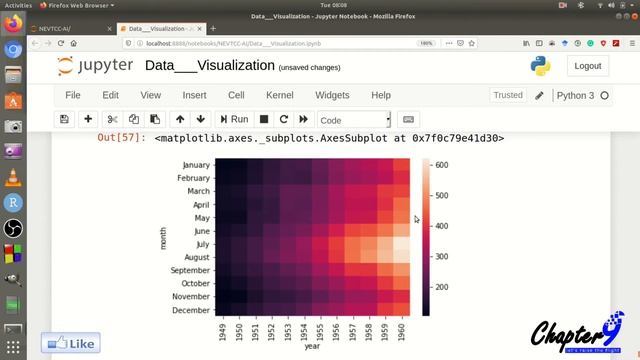
Task: Copy selected cells icon
Action: coord(133,119)
